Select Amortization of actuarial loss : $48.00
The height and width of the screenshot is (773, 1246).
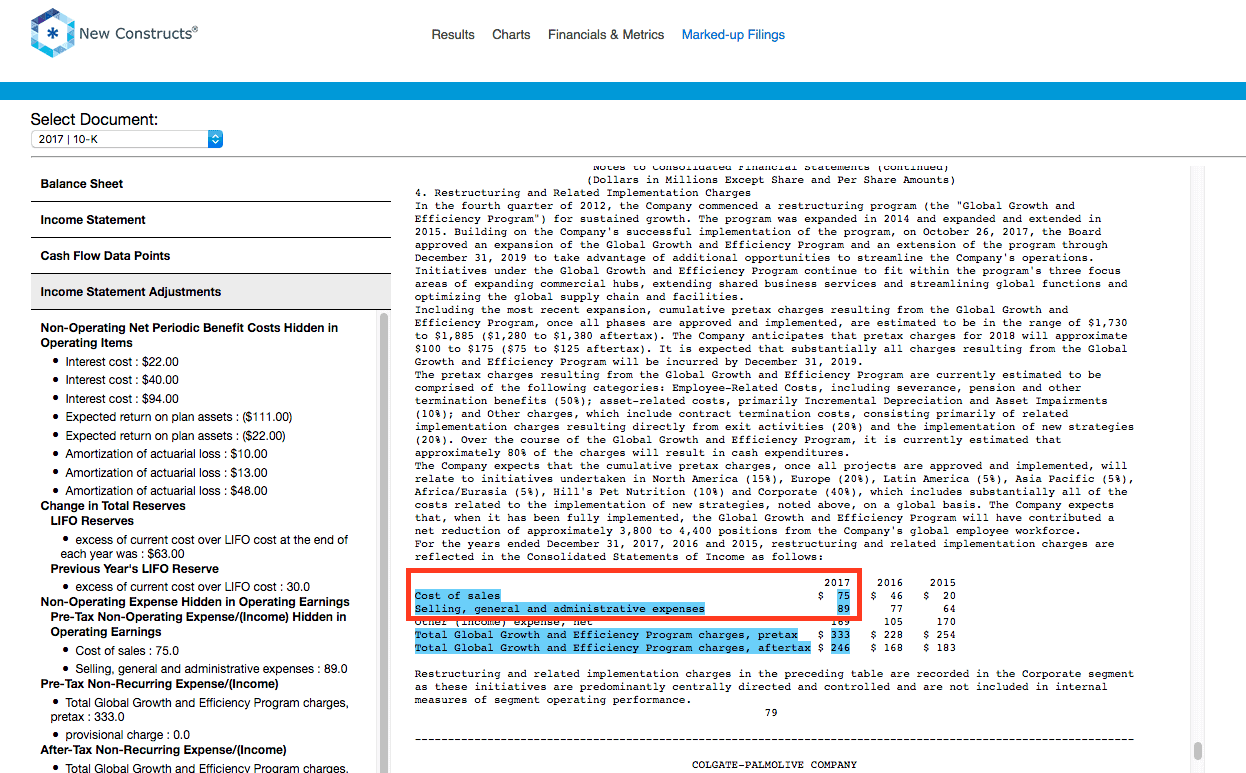pos(167,491)
